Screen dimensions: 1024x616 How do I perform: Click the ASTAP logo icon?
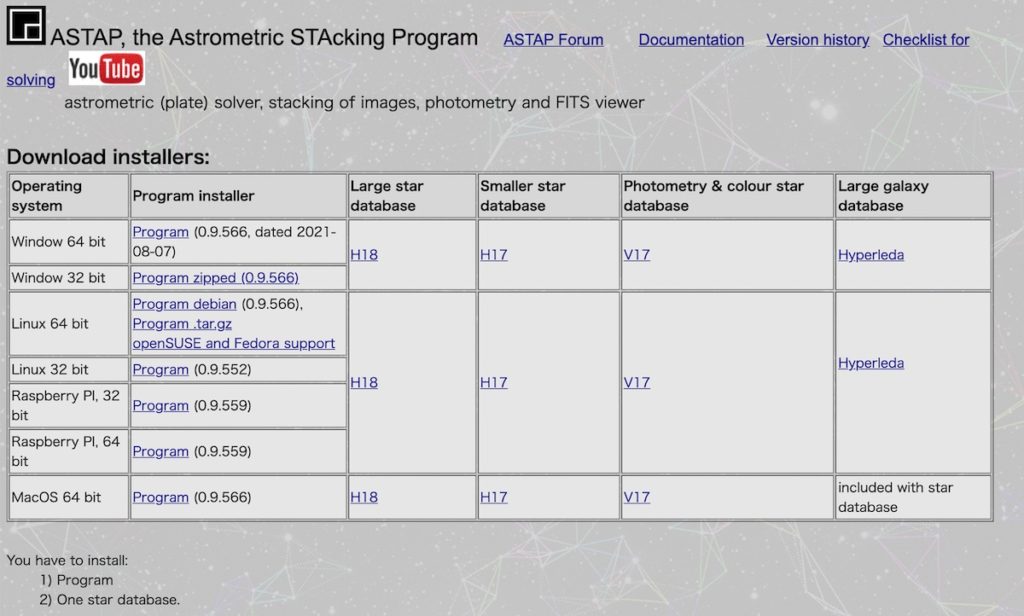(x=26, y=26)
